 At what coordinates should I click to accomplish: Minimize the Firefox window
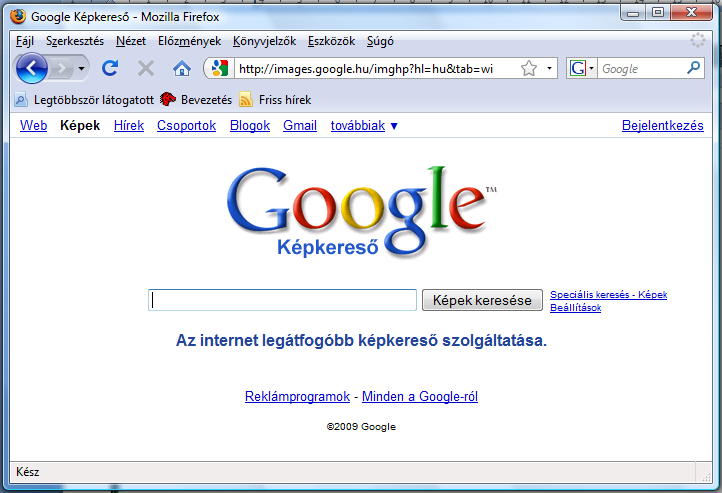(633, 12)
